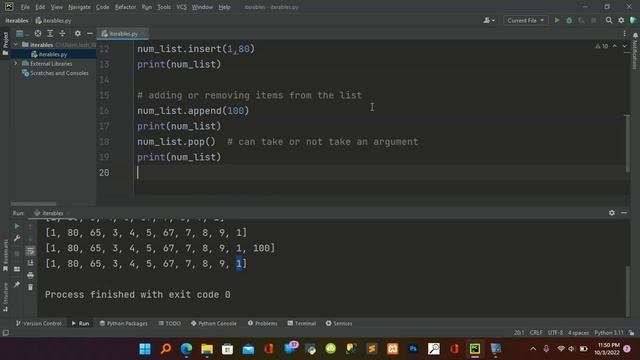
Task: Open the Python Console tool window
Action: coord(213,323)
